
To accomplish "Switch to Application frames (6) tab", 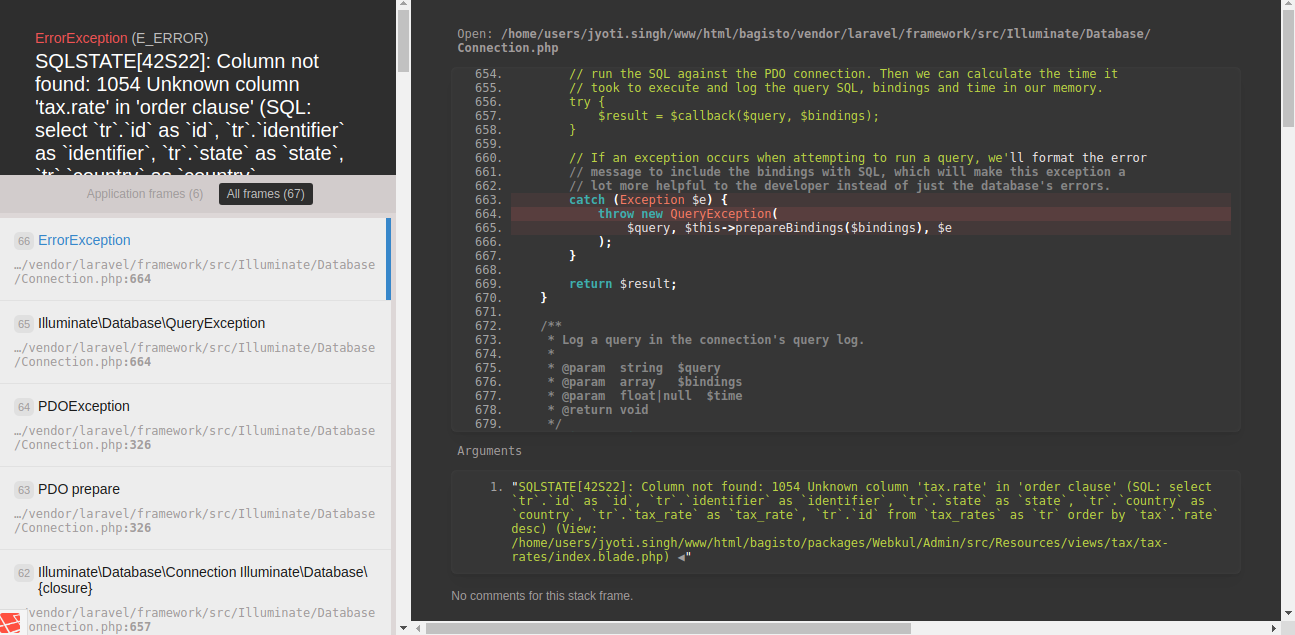I will pyautogui.click(x=144, y=194).
